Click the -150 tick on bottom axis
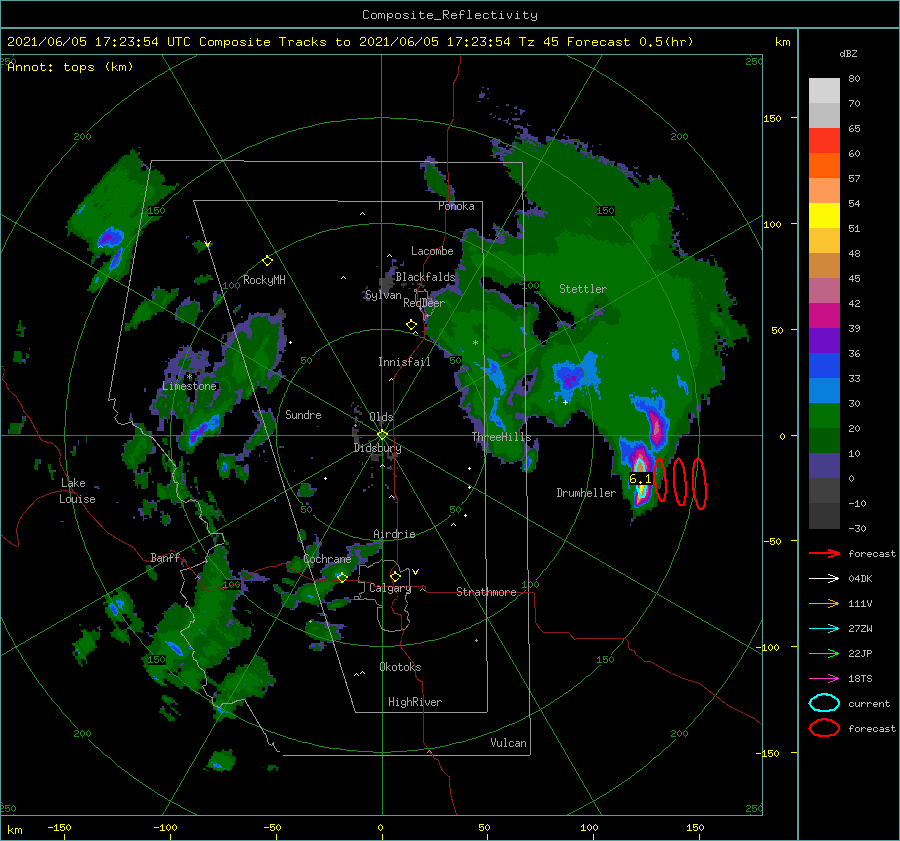 point(60,827)
